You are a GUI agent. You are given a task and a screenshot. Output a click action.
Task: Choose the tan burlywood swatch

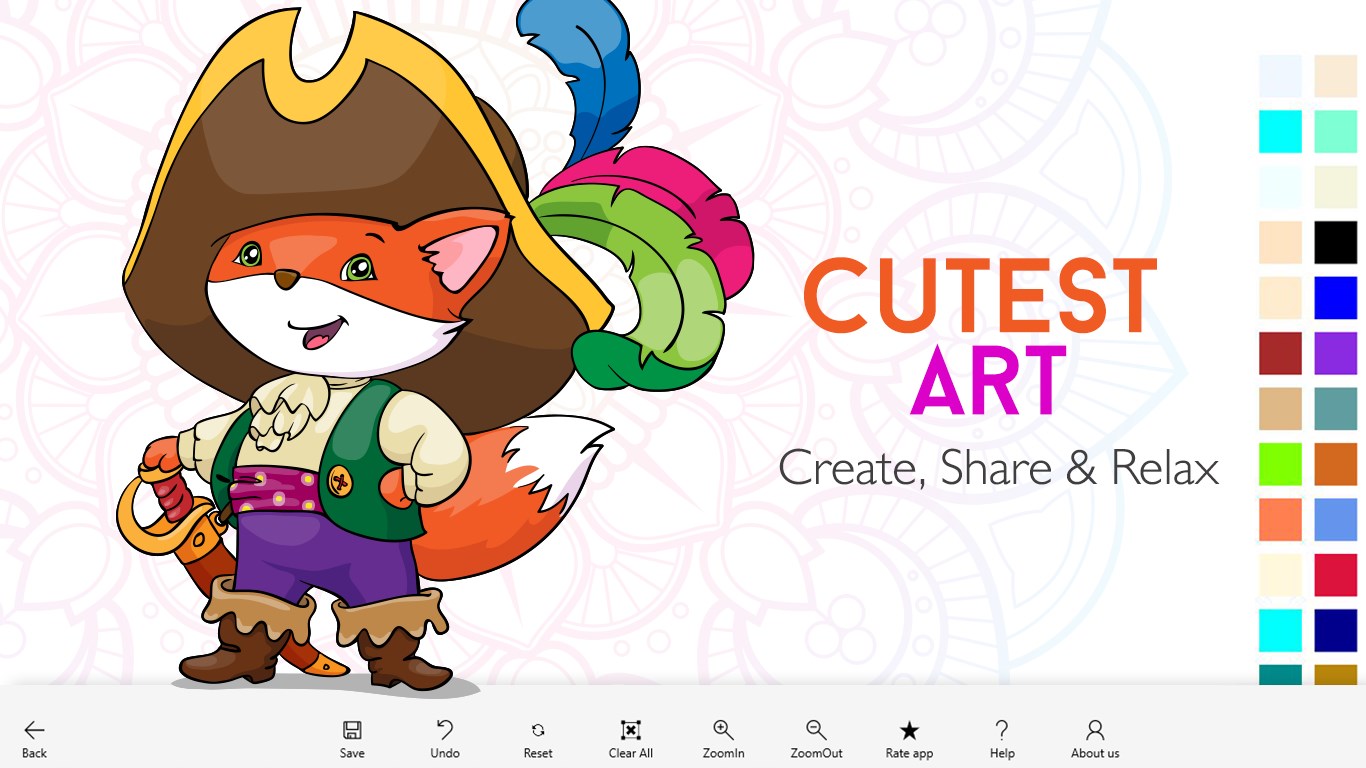(1281, 409)
